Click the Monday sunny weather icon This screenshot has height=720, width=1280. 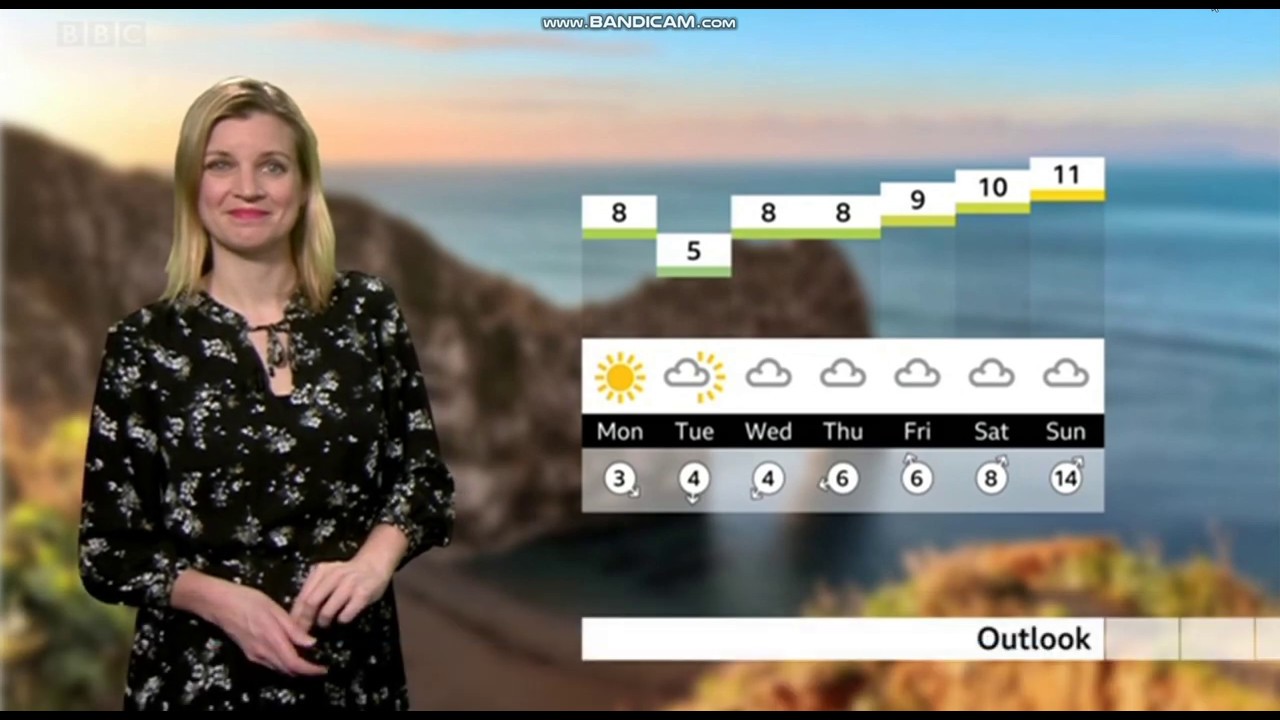tap(620, 377)
